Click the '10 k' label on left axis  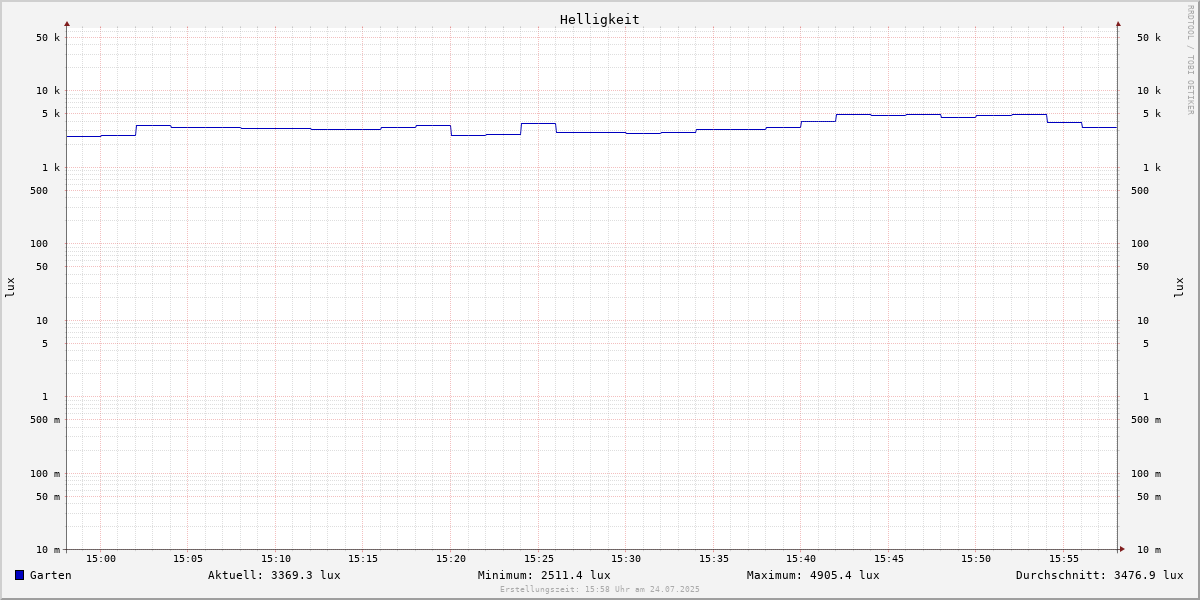click(x=48, y=91)
